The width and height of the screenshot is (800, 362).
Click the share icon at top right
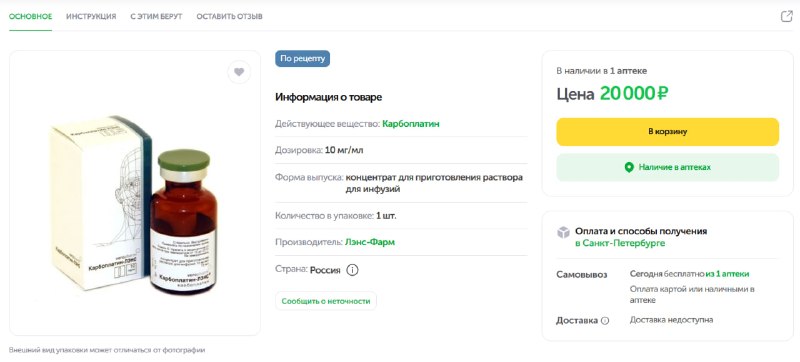tap(786, 16)
